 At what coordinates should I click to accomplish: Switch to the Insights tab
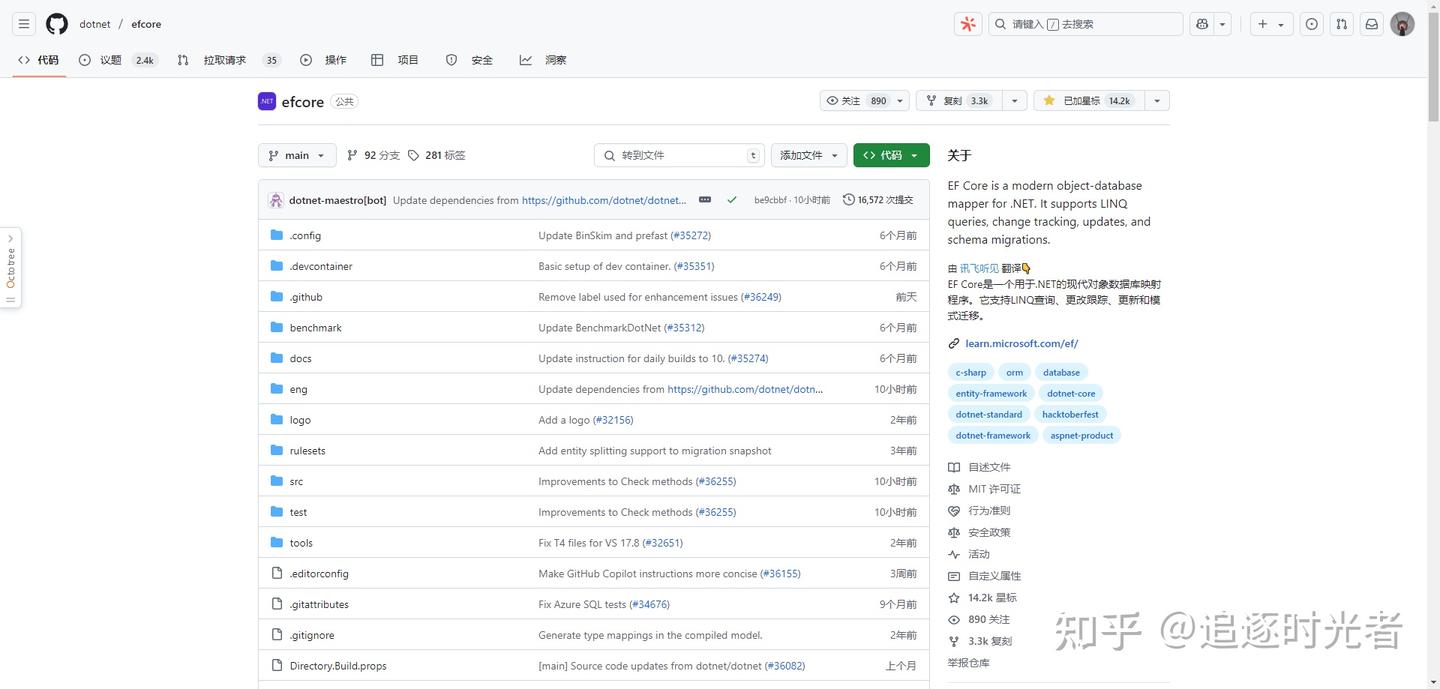[543, 60]
